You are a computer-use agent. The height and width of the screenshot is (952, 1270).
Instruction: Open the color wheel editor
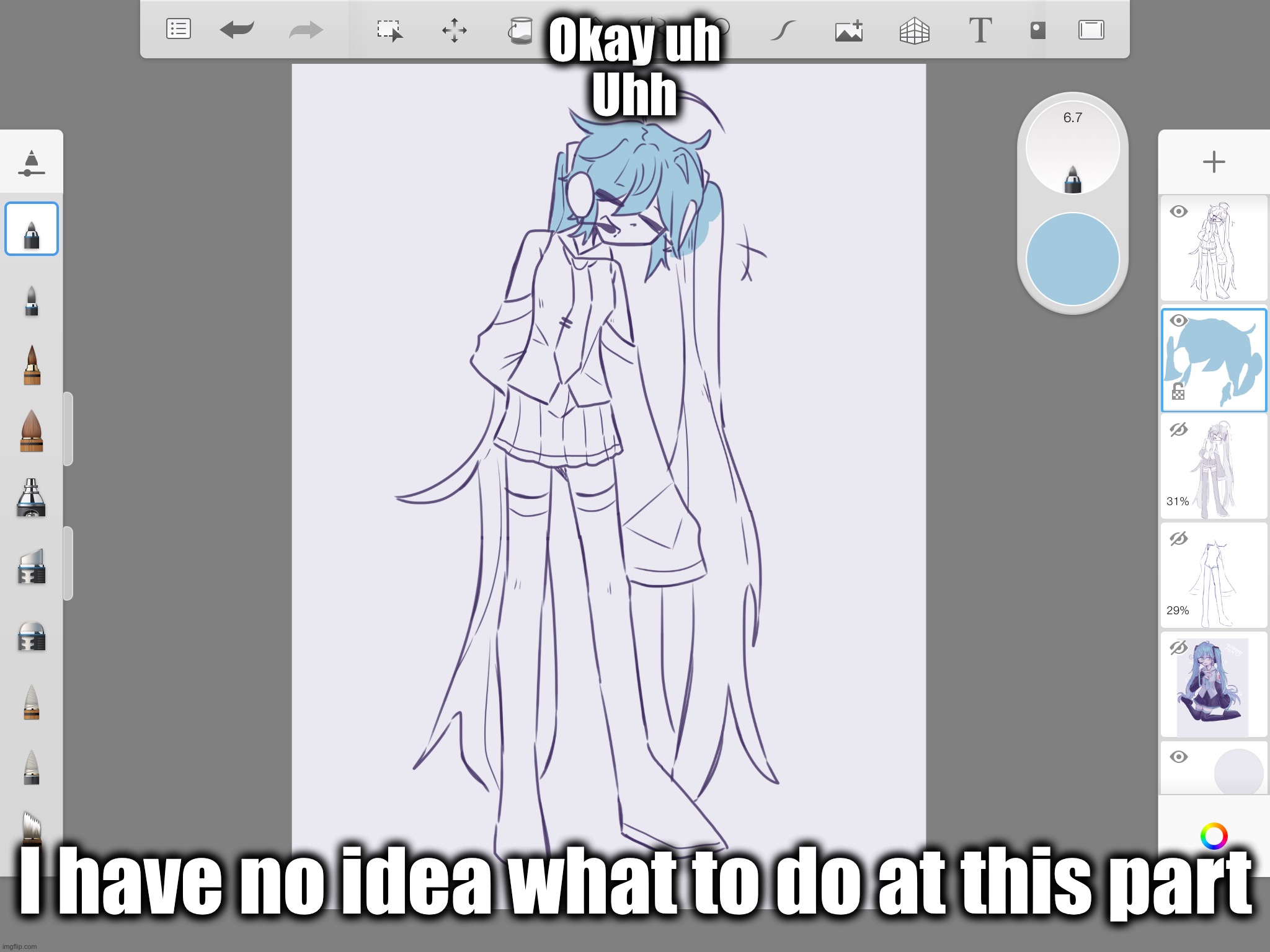[x=1214, y=836]
